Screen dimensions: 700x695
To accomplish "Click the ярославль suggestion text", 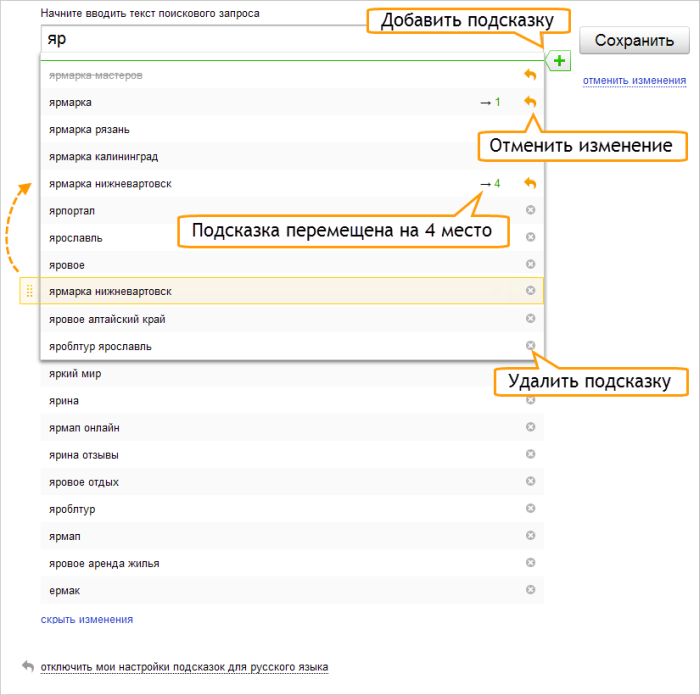I will pyautogui.click(x=75, y=238).
